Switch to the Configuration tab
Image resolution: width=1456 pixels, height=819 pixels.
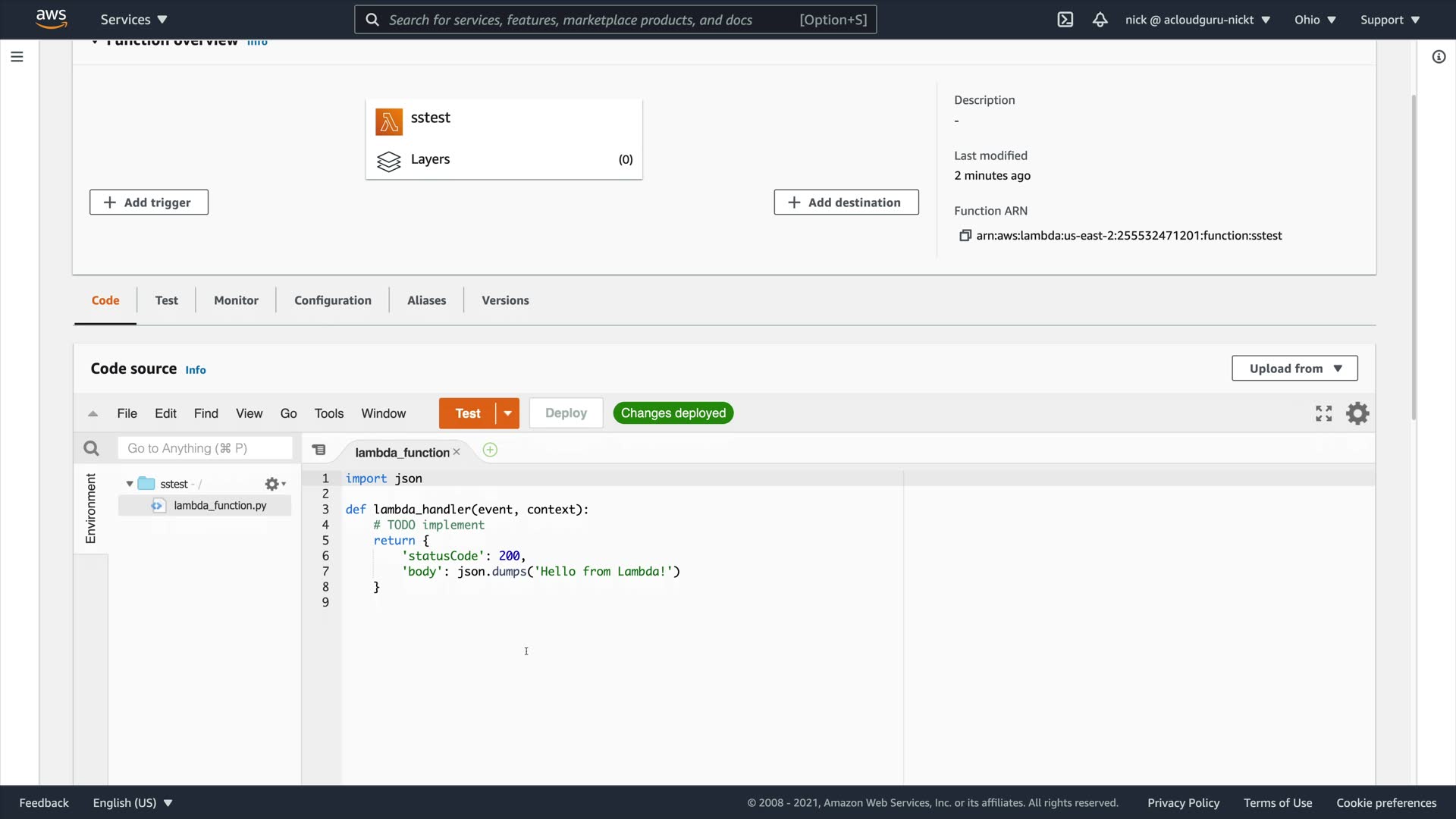(x=332, y=300)
